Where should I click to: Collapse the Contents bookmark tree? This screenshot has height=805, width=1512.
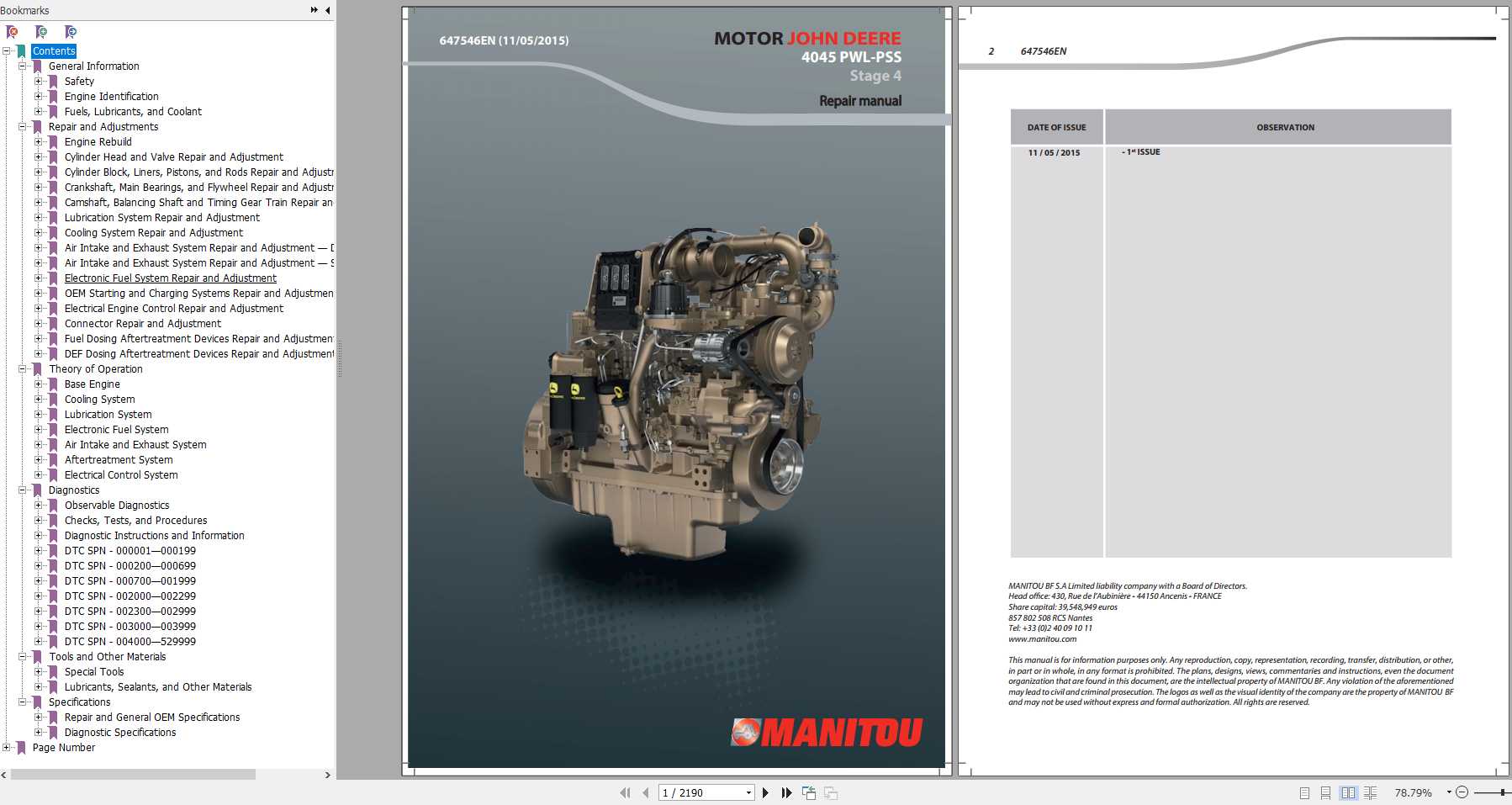pos(7,51)
